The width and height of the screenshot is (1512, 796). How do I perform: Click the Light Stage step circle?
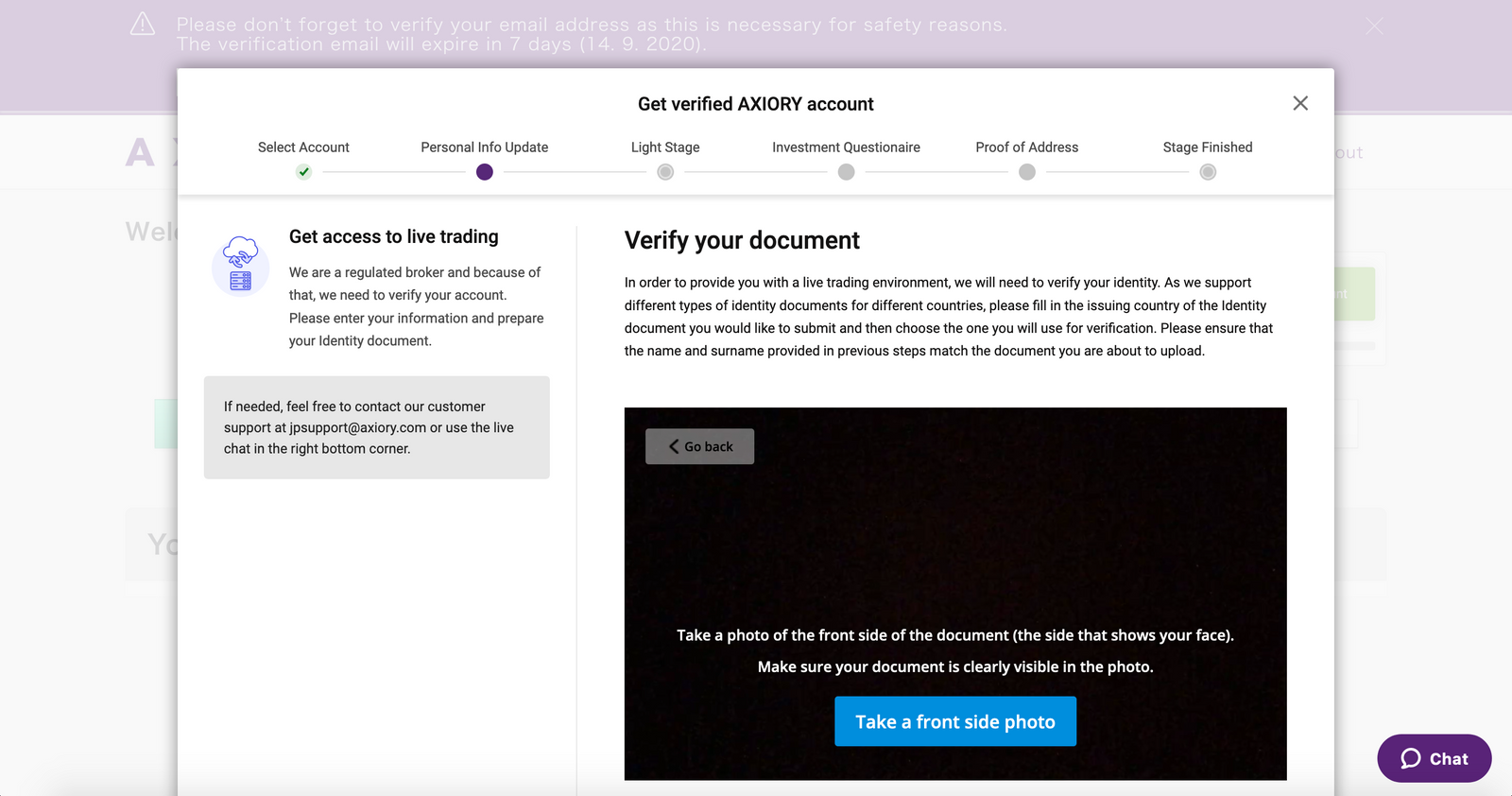pos(665,172)
